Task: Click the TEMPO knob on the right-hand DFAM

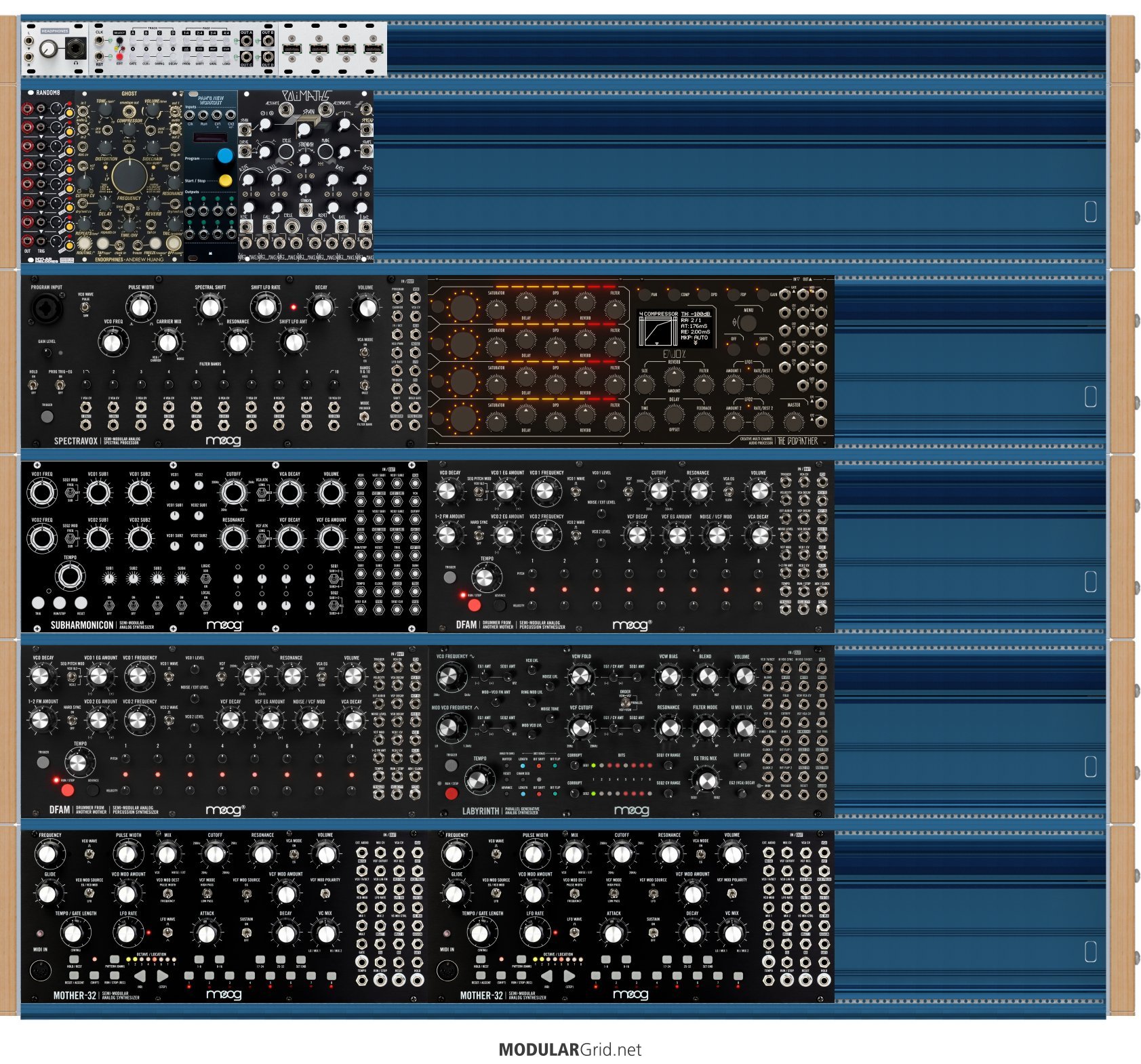Action: (483, 578)
